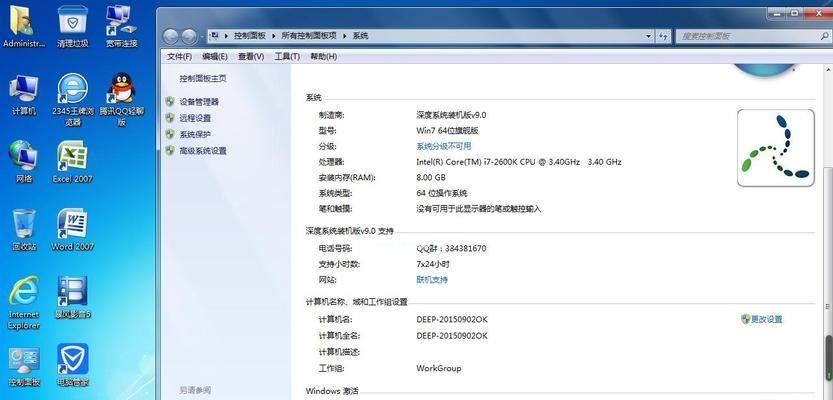Select the QQ群：384381670 phone text
833x400 pixels.
[x=451, y=248]
